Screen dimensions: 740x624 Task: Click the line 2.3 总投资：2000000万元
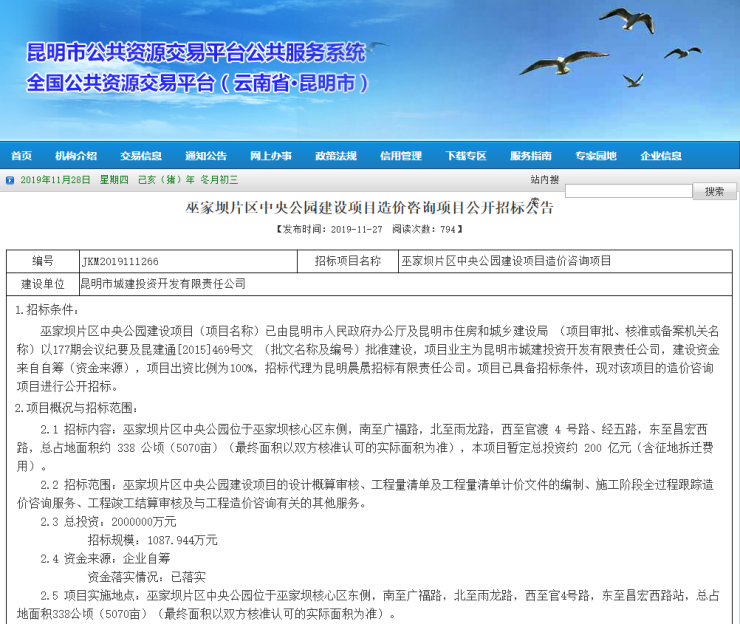click(x=108, y=522)
